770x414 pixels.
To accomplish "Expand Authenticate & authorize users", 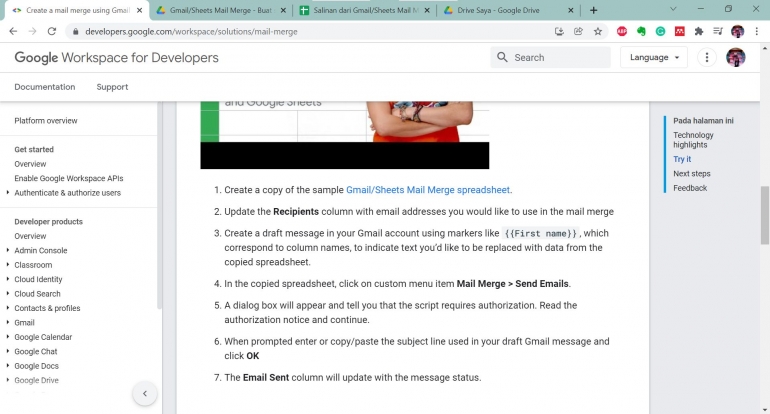I will (x=8, y=193).
